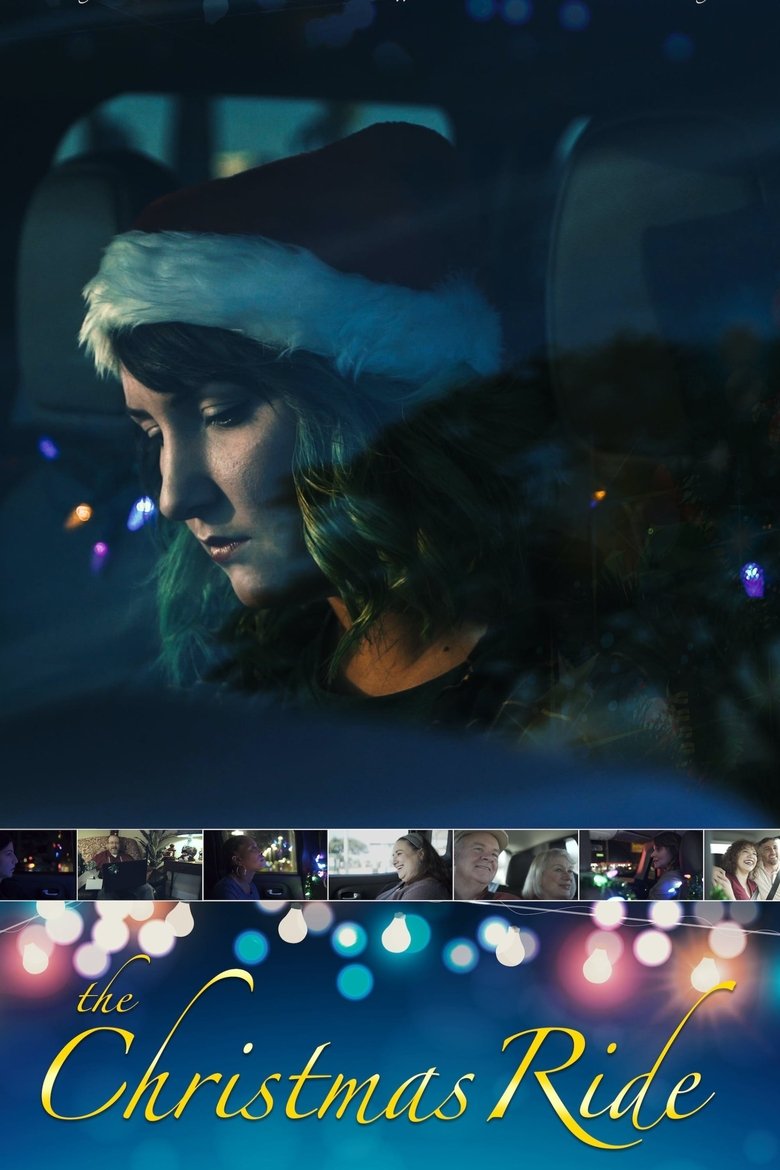This screenshot has height=1170, width=780.
Task: Click the thumbnail of older couple in car
Action: (x=515, y=865)
